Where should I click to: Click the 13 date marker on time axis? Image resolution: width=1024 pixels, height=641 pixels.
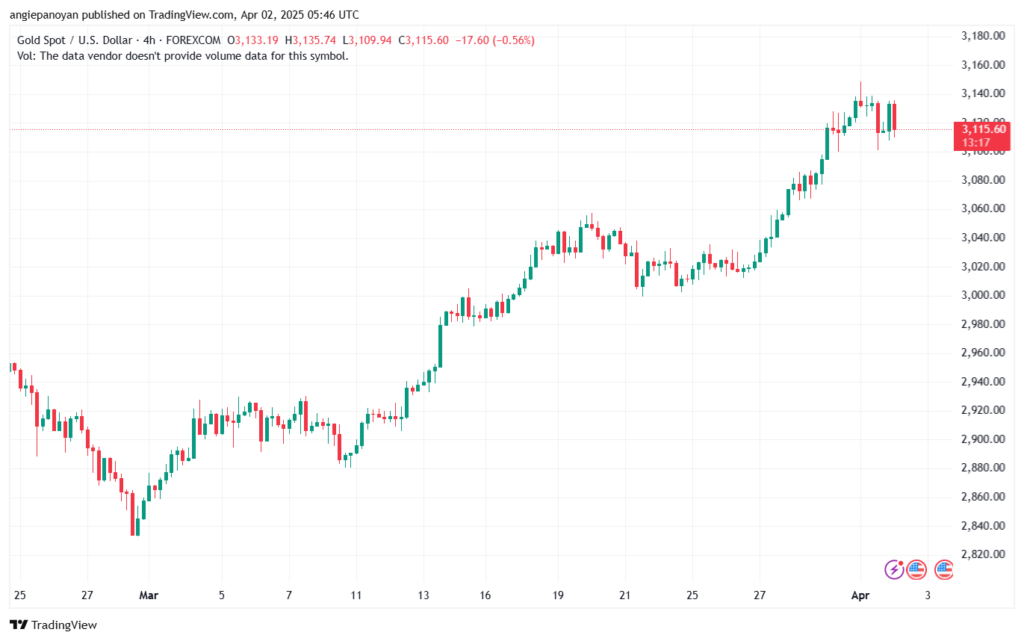[424, 596]
